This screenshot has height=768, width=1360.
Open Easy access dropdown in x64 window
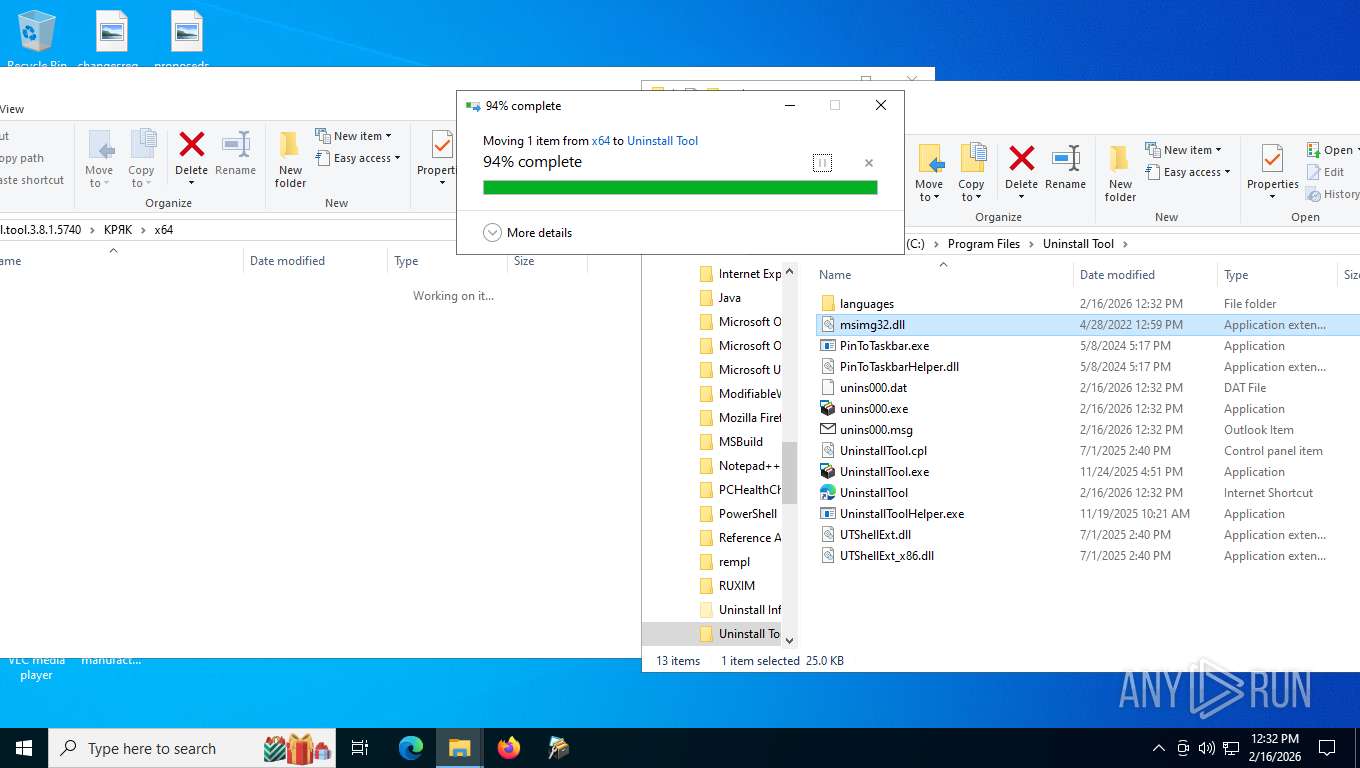[357, 158]
